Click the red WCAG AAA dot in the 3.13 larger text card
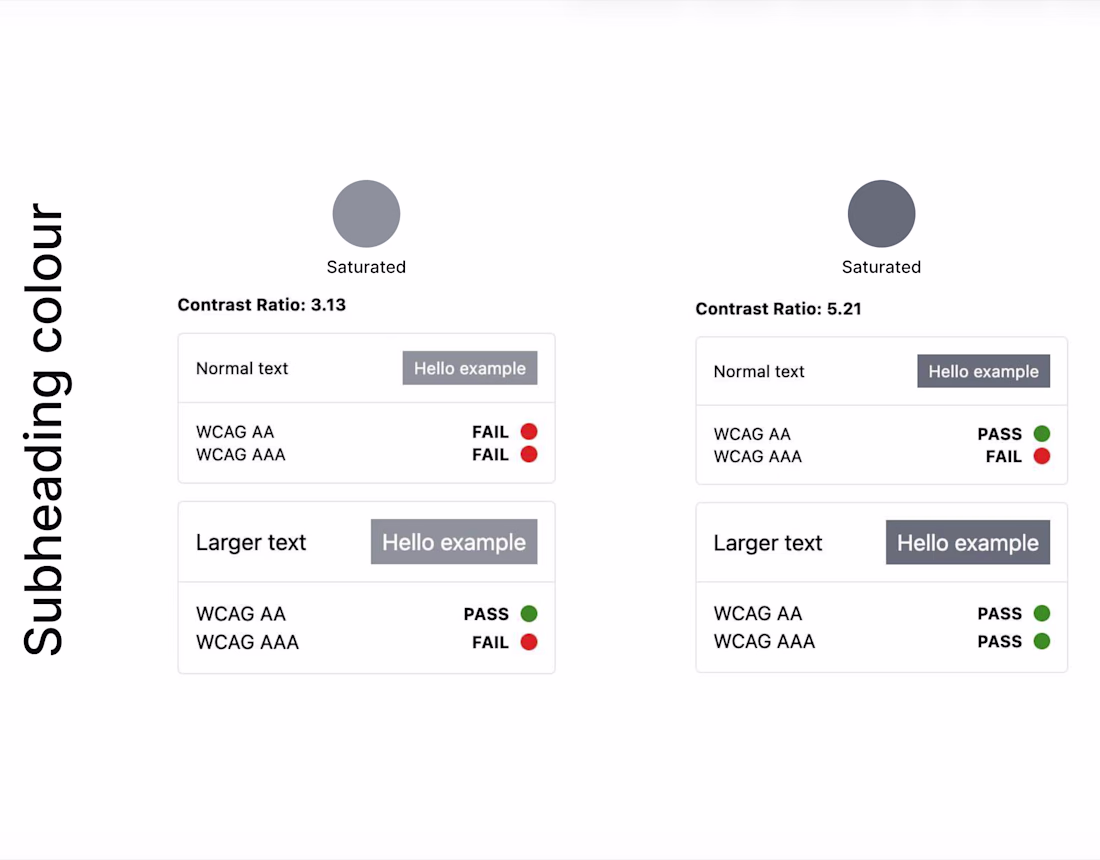The height and width of the screenshot is (860, 1100). tap(529, 642)
